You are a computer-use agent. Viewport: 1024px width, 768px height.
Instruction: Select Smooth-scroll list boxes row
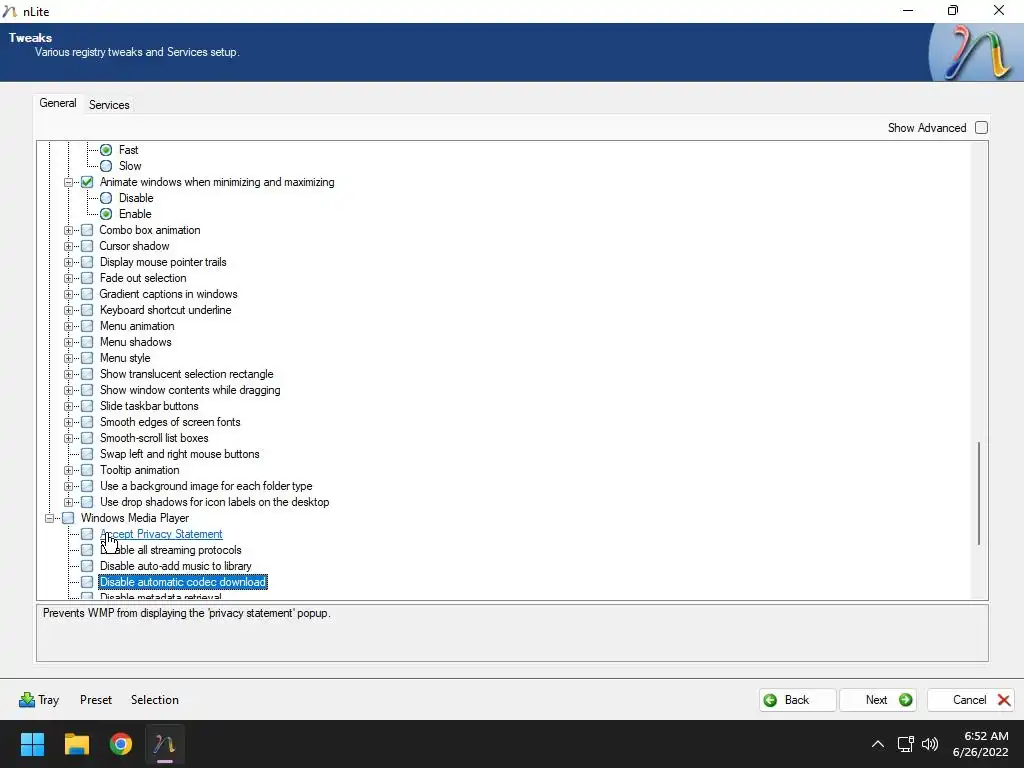click(154, 438)
